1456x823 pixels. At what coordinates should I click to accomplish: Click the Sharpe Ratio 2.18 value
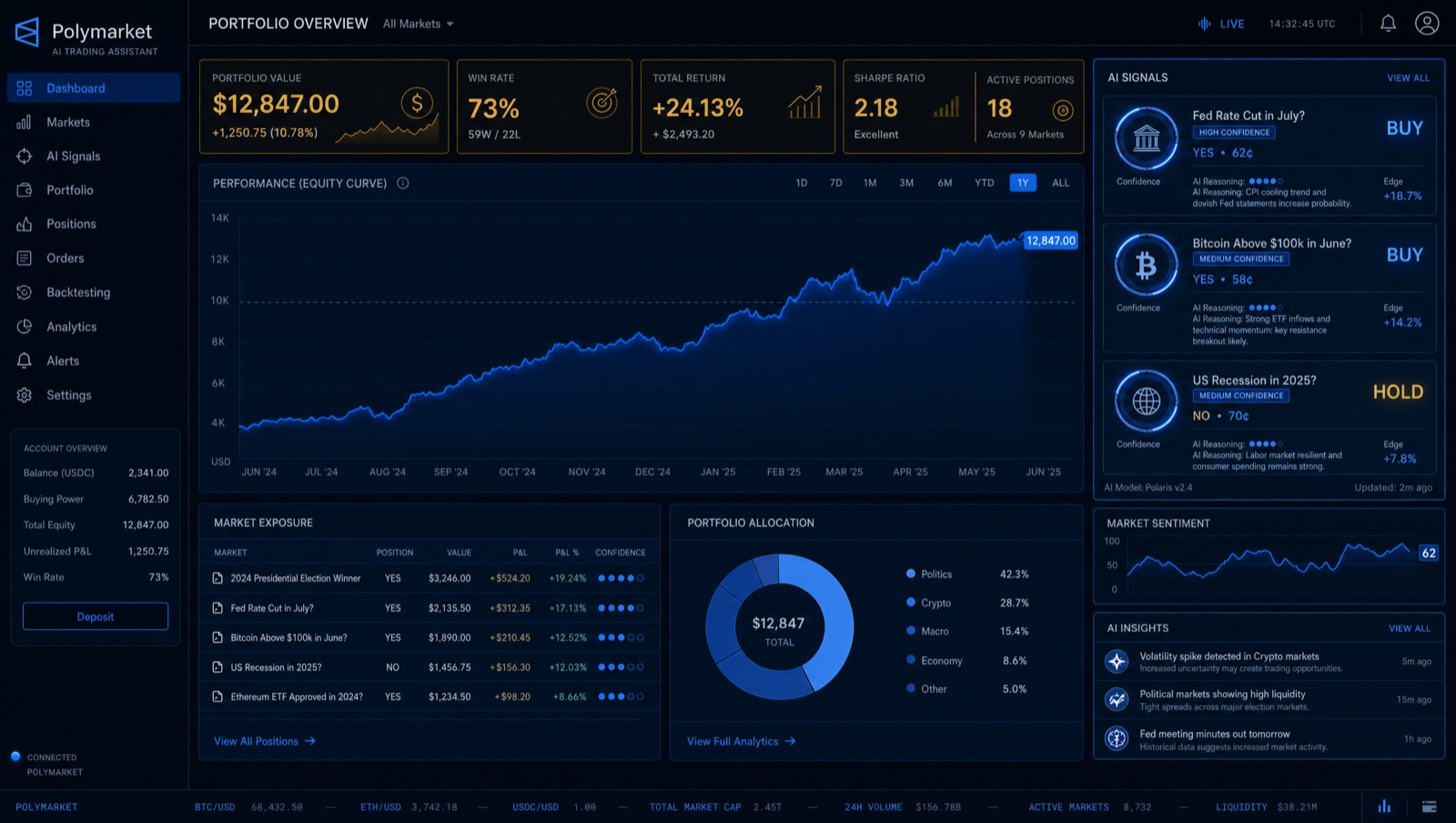pyautogui.click(x=875, y=108)
